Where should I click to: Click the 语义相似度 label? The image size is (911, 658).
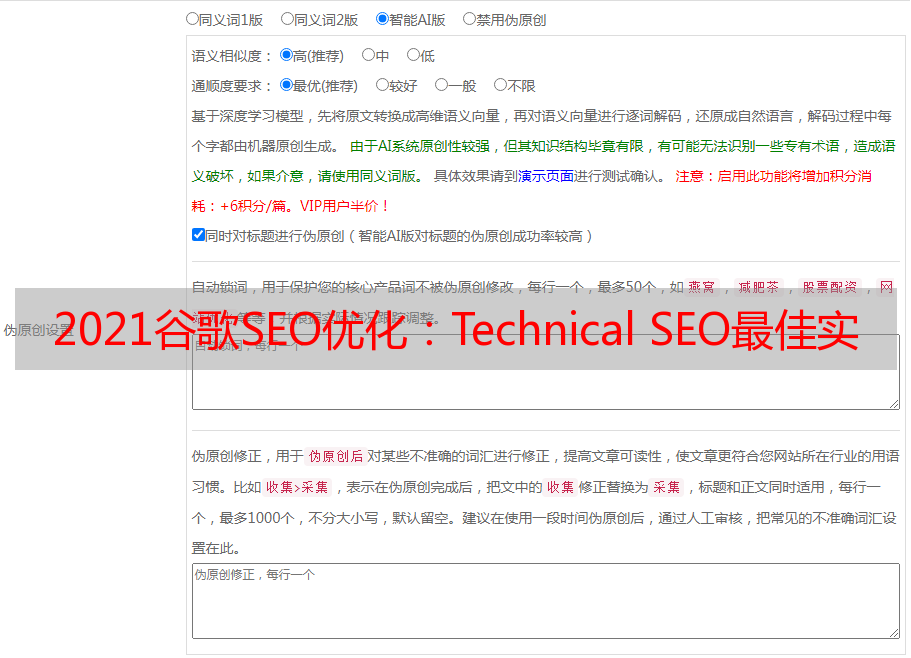(x=232, y=56)
